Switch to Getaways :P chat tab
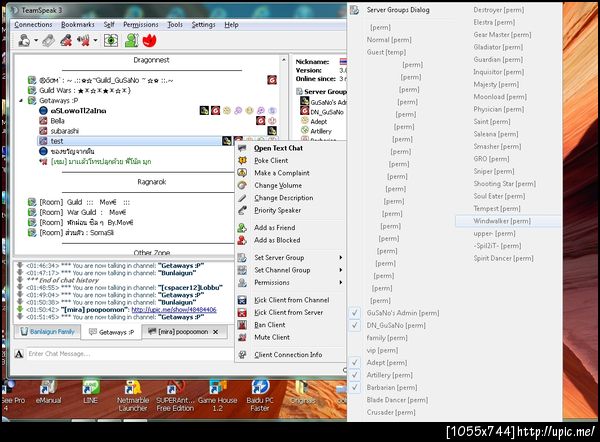Image resolution: width=600 pixels, height=442 pixels. point(112,332)
